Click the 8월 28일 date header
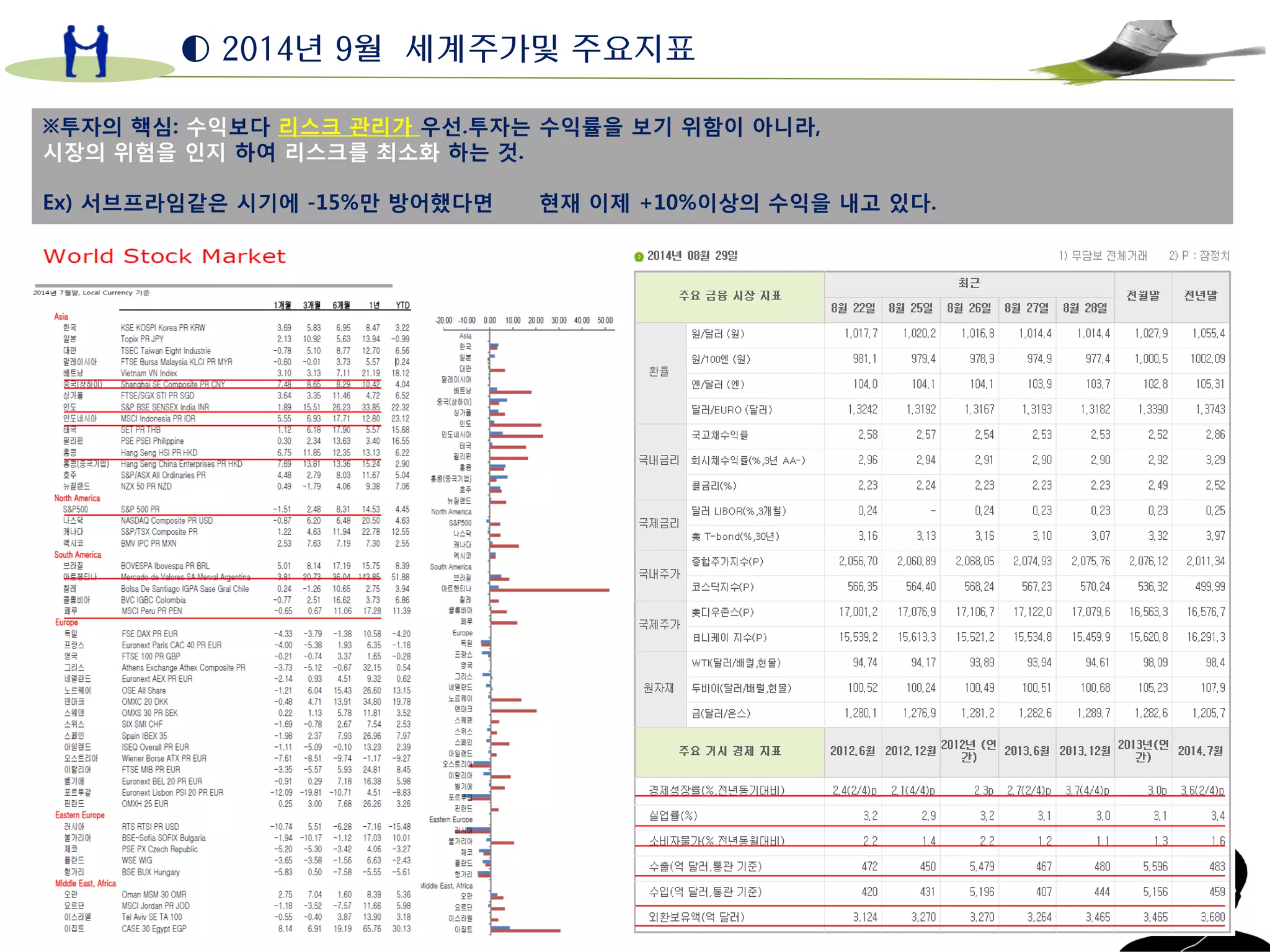 pyautogui.click(x=1085, y=309)
